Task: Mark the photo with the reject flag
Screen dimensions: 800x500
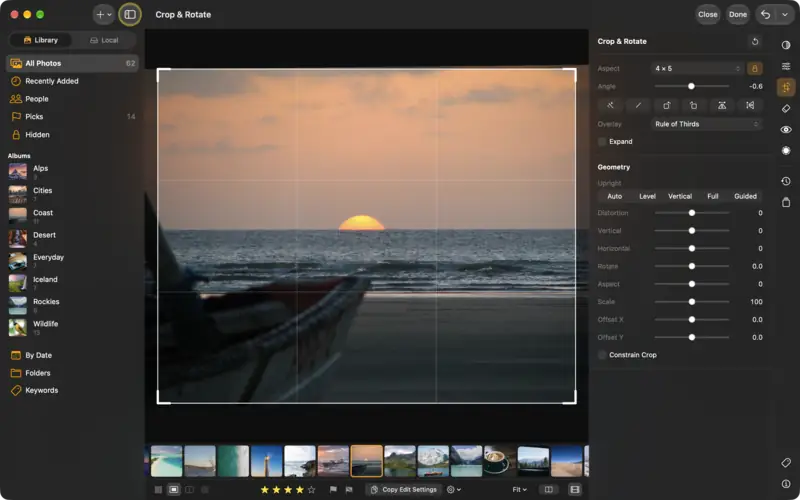Action: (349, 489)
